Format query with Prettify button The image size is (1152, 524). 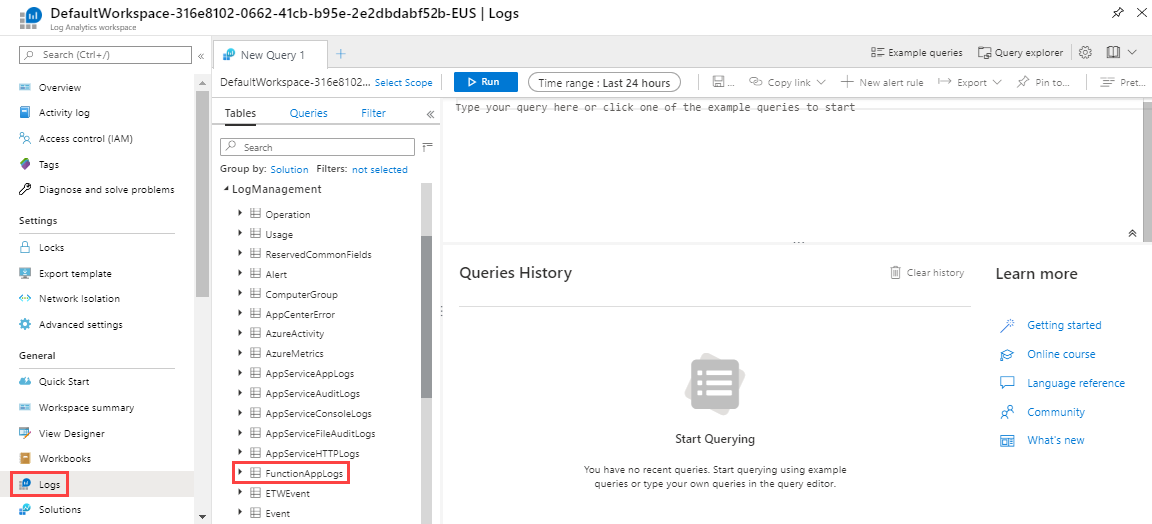click(x=1123, y=82)
